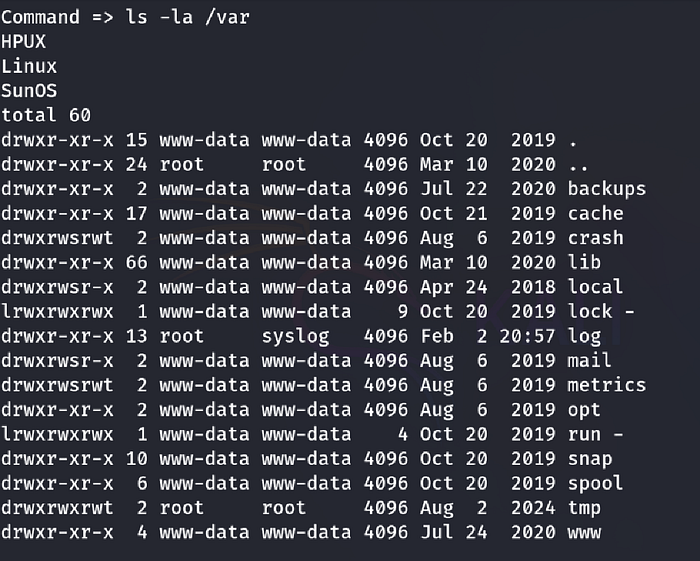Click the 'ls -la /var' command text
This screenshot has height=561, width=700.
pyautogui.click(x=188, y=17)
